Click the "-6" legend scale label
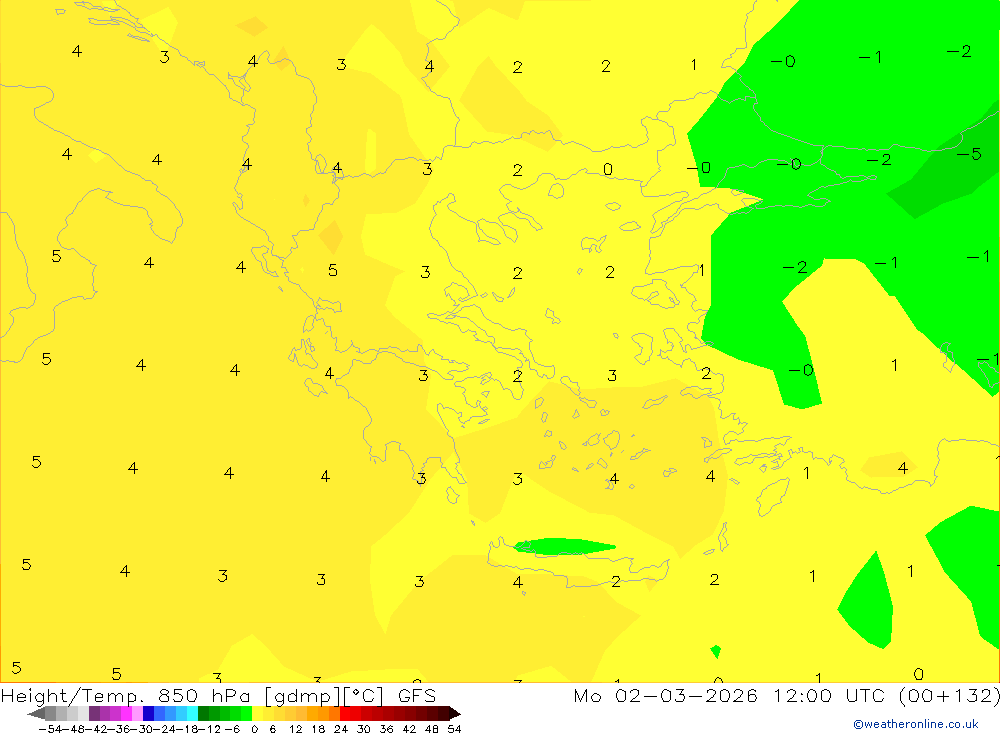 point(233,729)
